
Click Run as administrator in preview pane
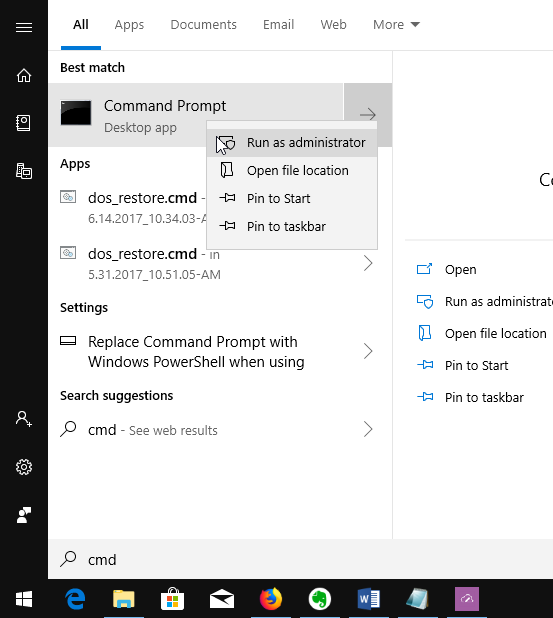(x=499, y=302)
